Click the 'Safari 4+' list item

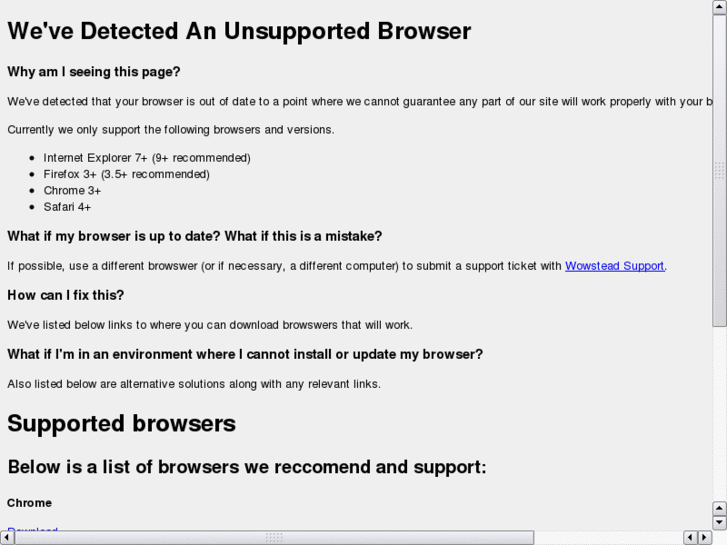[x=67, y=207]
